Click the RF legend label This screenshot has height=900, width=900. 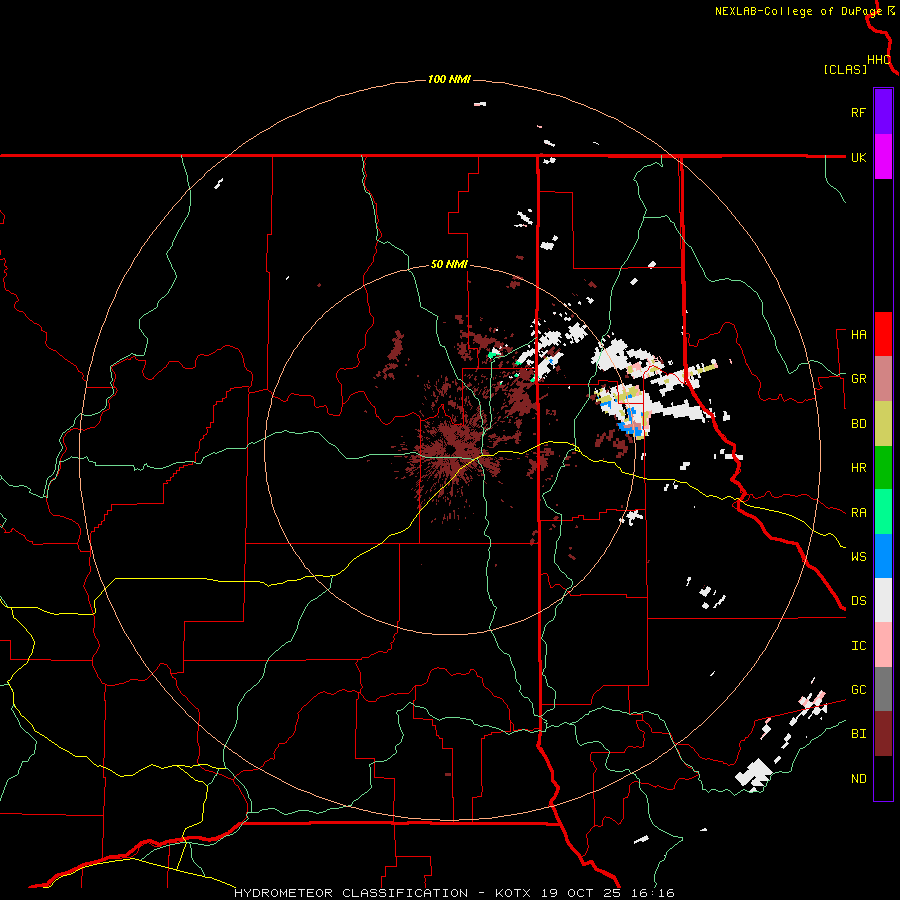click(x=858, y=113)
